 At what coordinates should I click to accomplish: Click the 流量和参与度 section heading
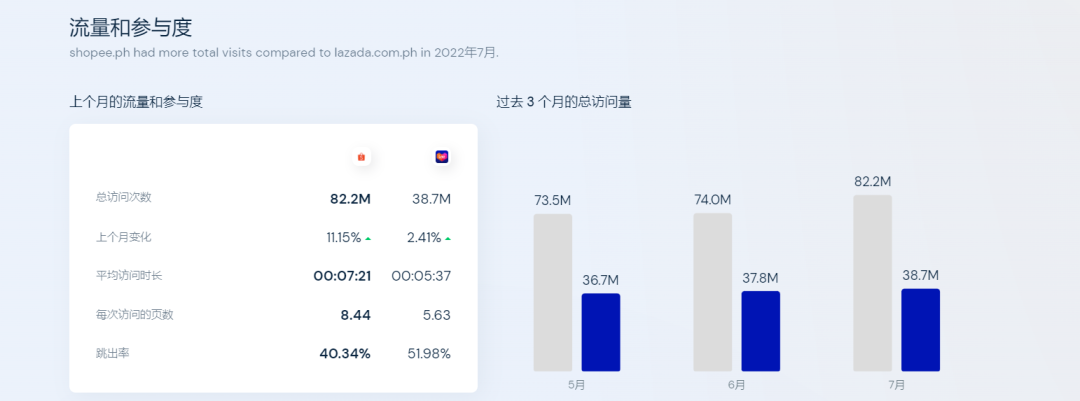[130, 28]
